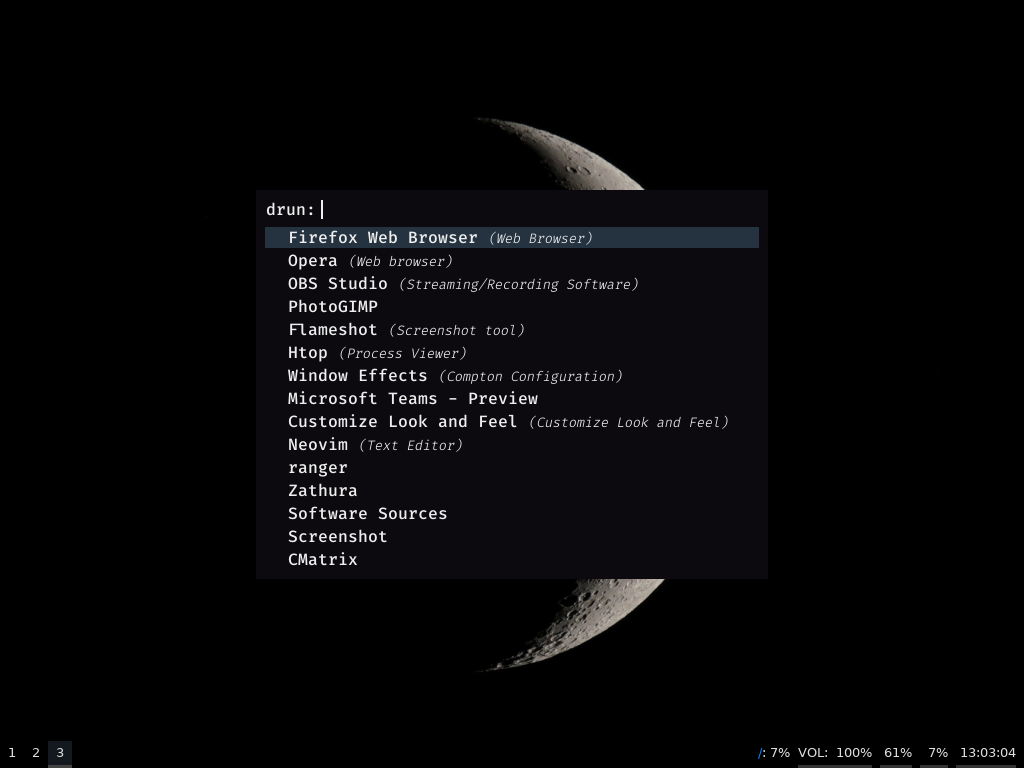Launch ranger from the list
Image resolution: width=1024 pixels, height=768 pixels.
tap(511, 468)
